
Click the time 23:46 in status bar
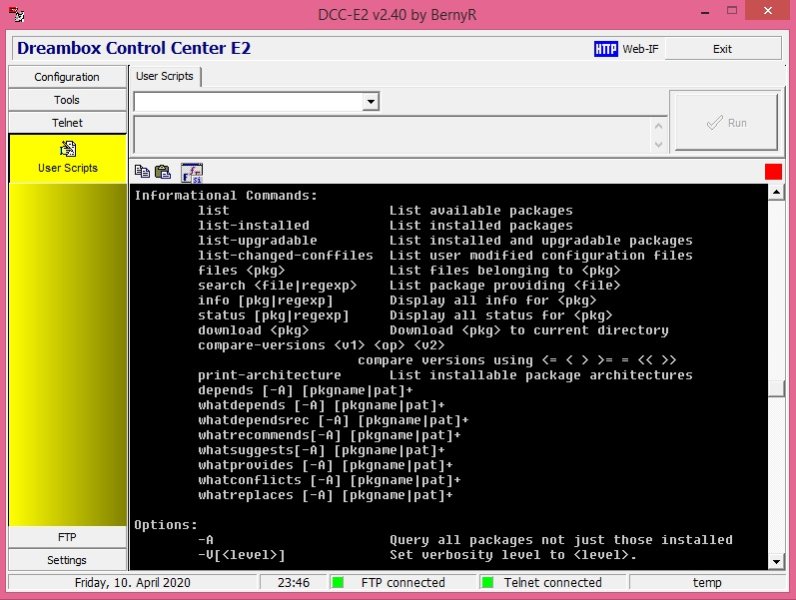[293, 582]
